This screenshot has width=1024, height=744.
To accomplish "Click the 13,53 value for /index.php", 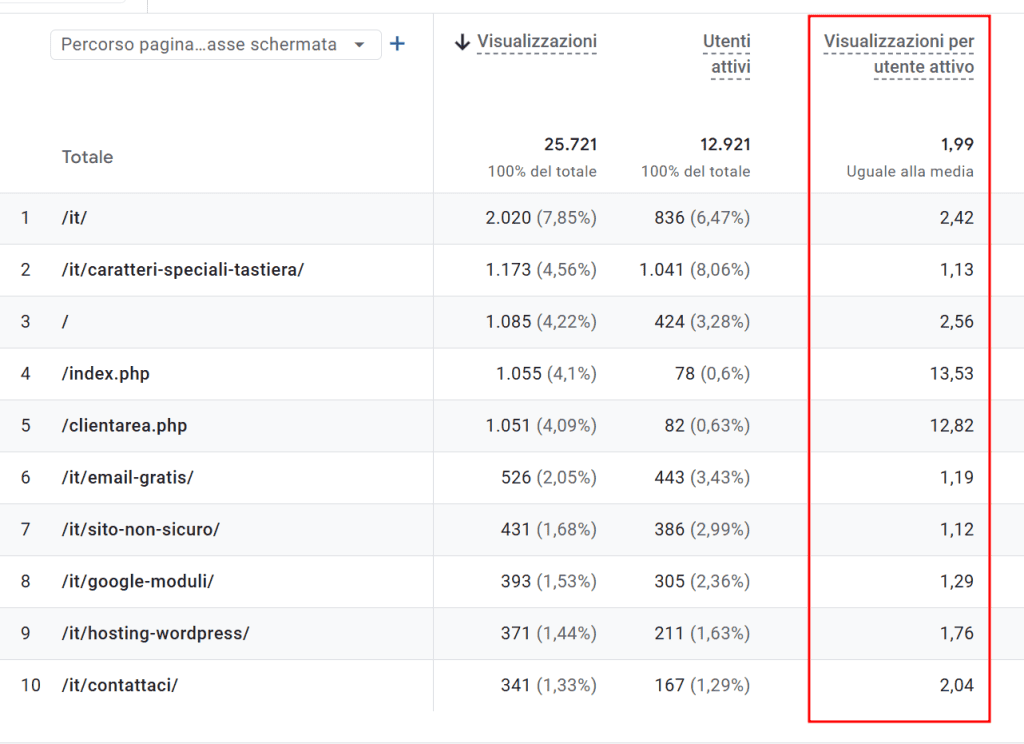I will (x=952, y=374).
